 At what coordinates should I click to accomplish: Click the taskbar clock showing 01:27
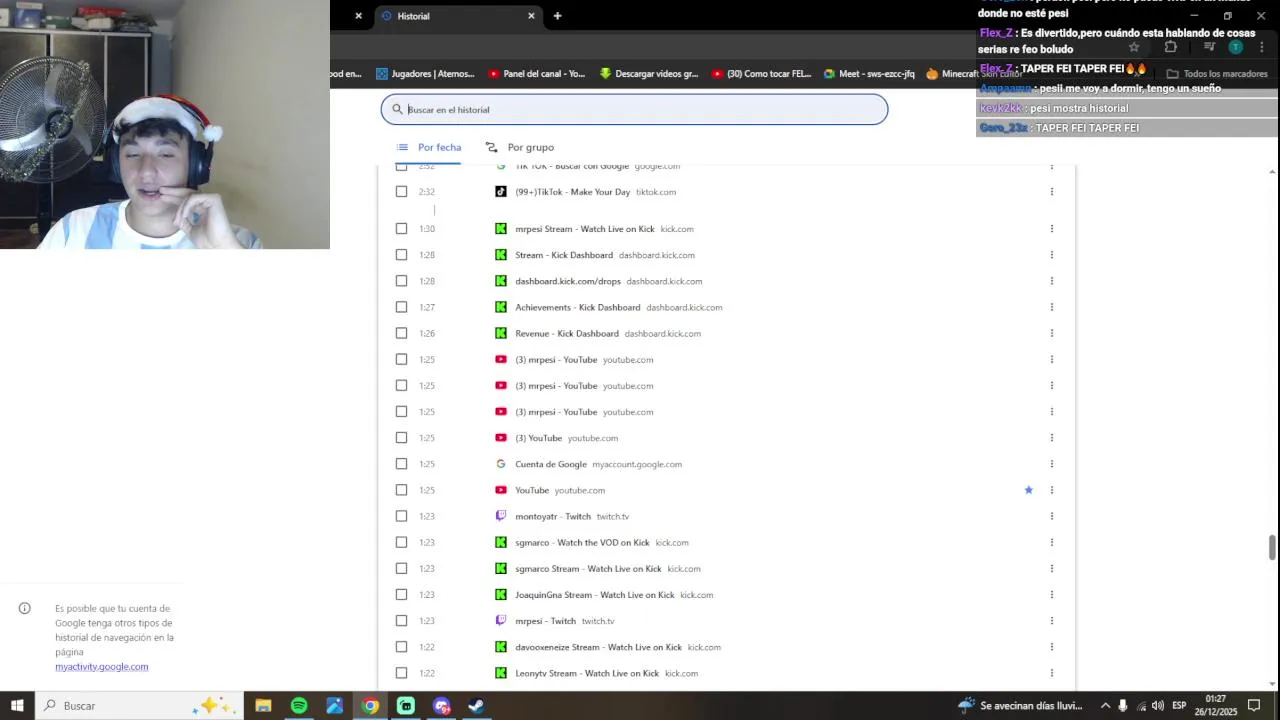[x=1216, y=706]
